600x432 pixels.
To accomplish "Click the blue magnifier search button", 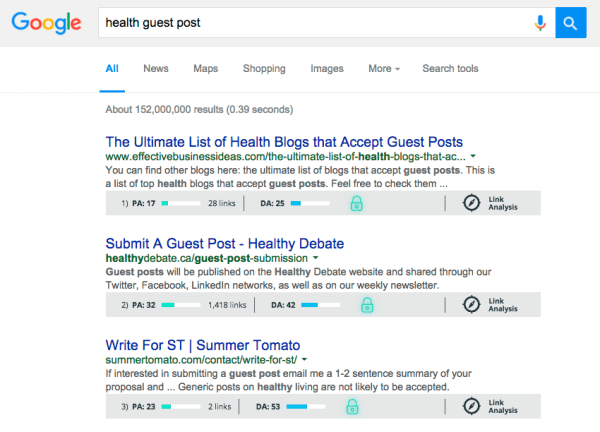I will pyautogui.click(x=571, y=23).
